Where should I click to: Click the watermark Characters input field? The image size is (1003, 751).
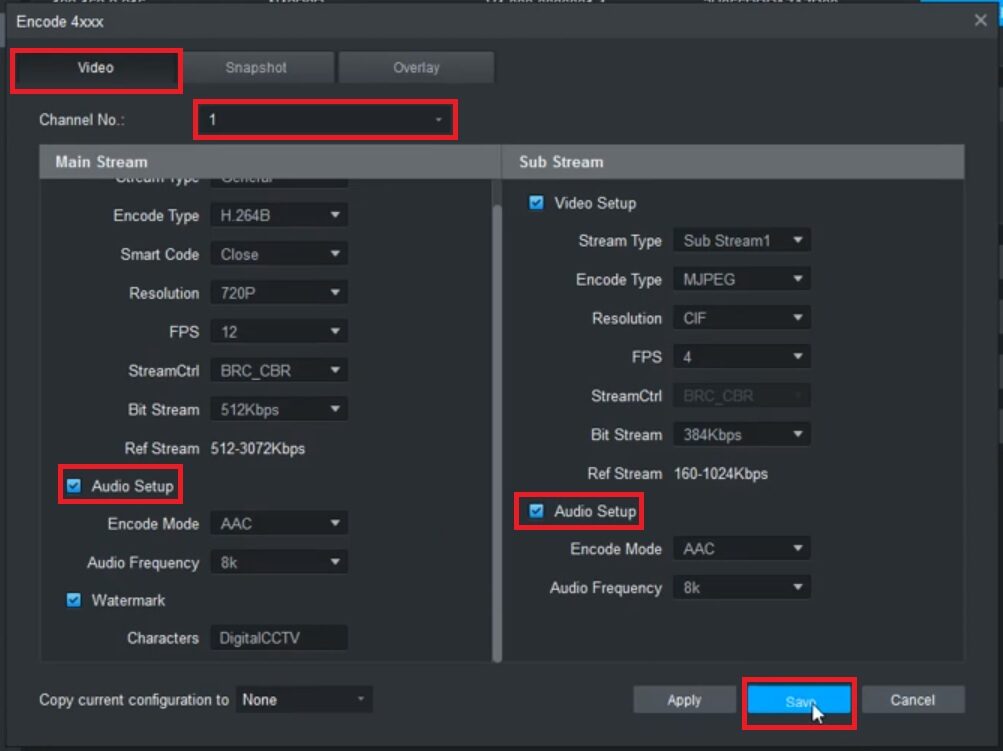pos(278,639)
